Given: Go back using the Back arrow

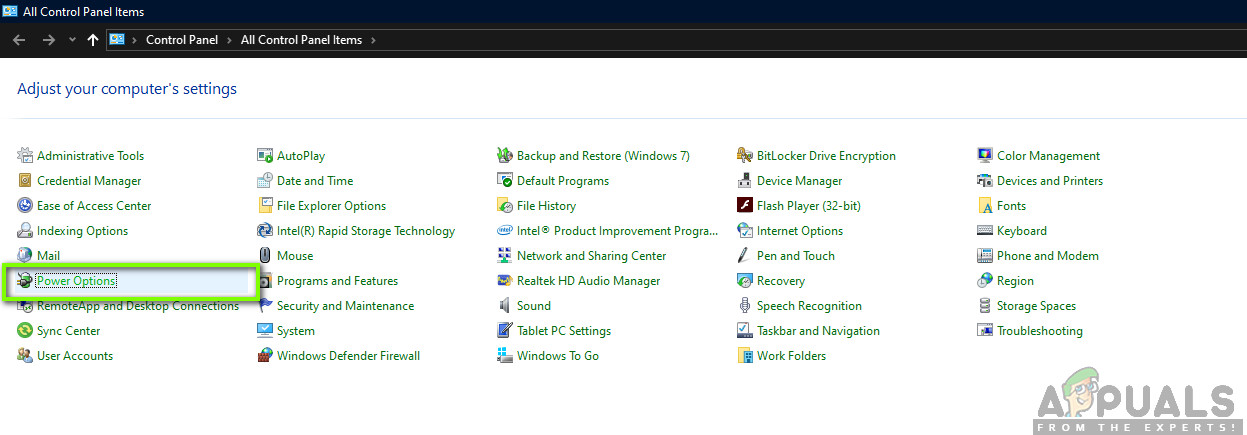Looking at the screenshot, I should coord(19,40).
